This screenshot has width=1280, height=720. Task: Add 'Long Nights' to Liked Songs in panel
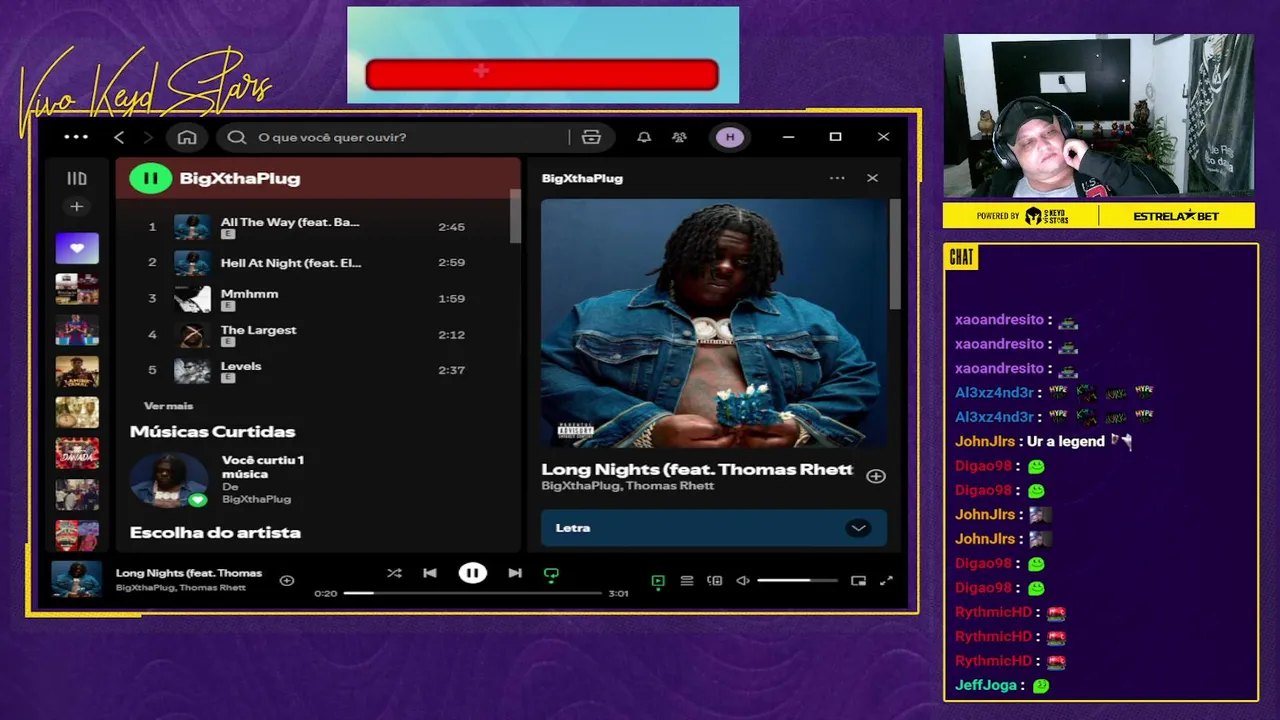click(876, 476)
